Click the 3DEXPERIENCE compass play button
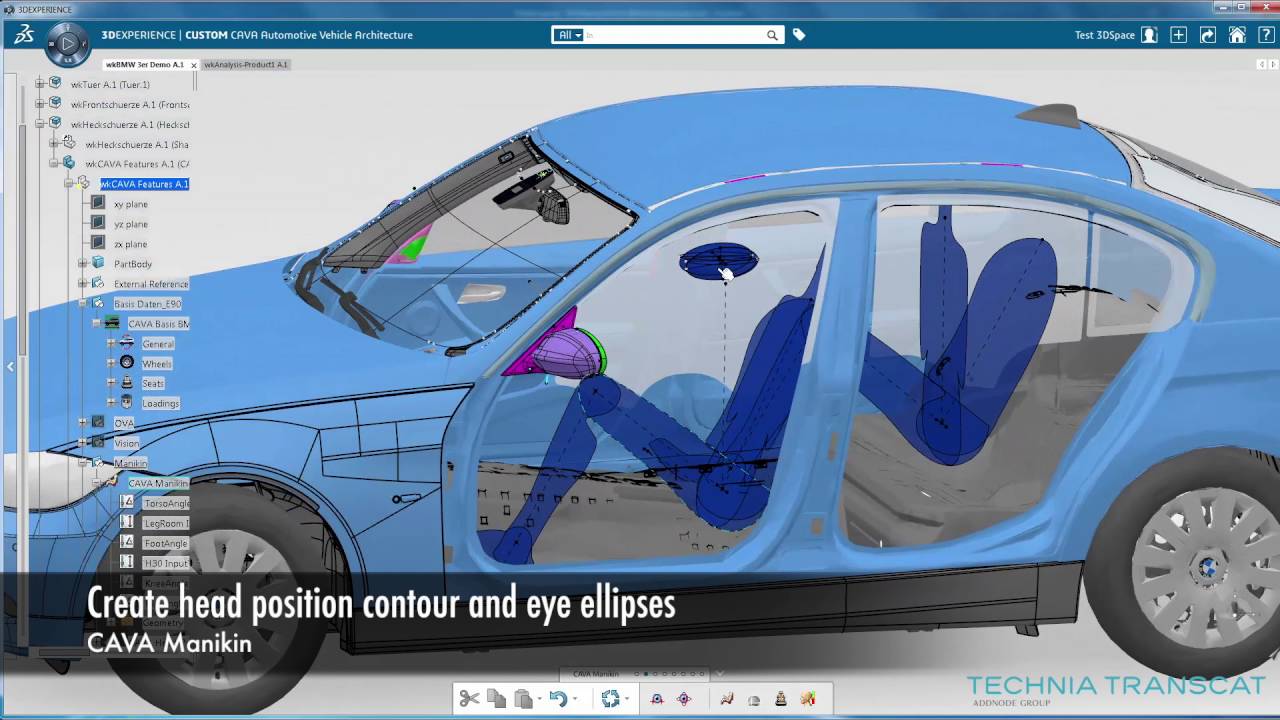This screenshot has width=1280, height=720. click(x=68, y=43)
